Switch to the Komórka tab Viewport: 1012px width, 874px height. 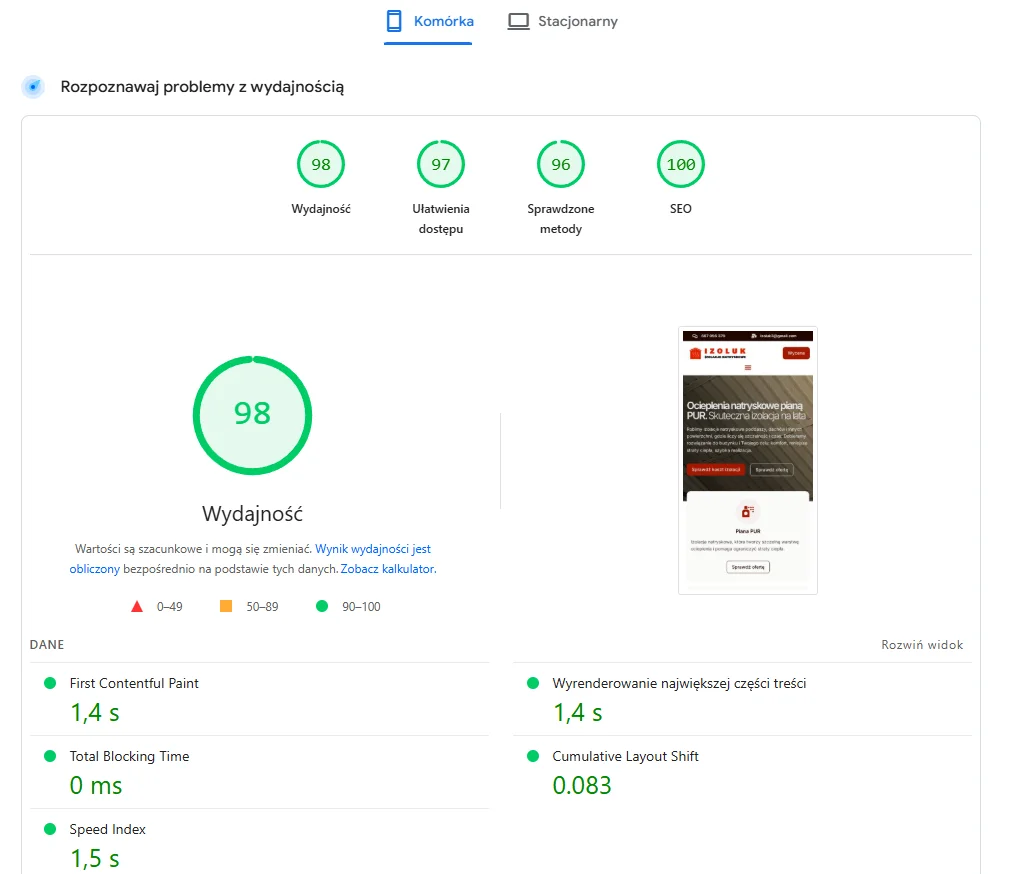pyautogui.click(x=429, y=22)
